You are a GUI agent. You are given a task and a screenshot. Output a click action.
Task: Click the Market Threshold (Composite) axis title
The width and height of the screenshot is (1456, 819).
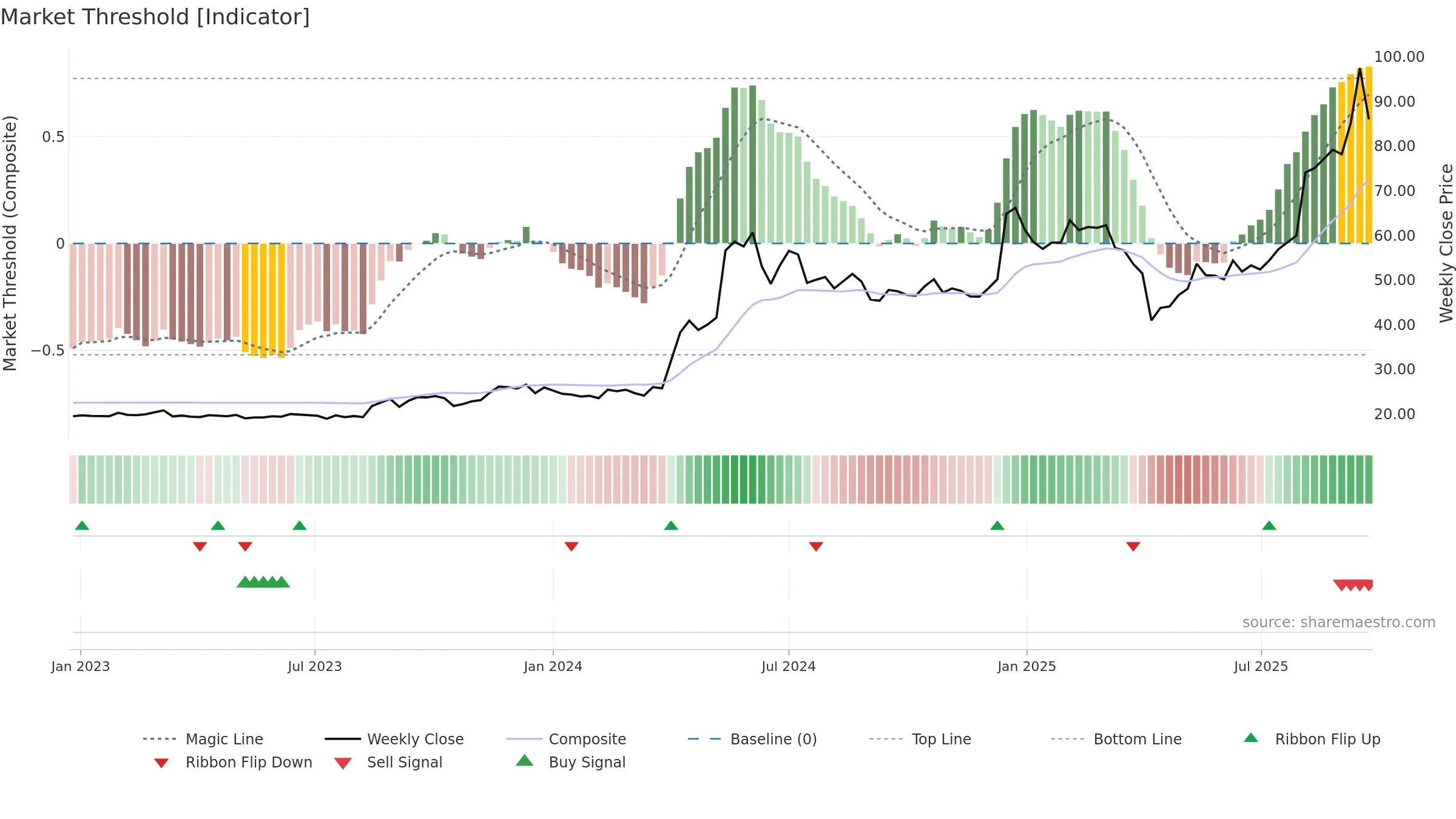point(10,243)
